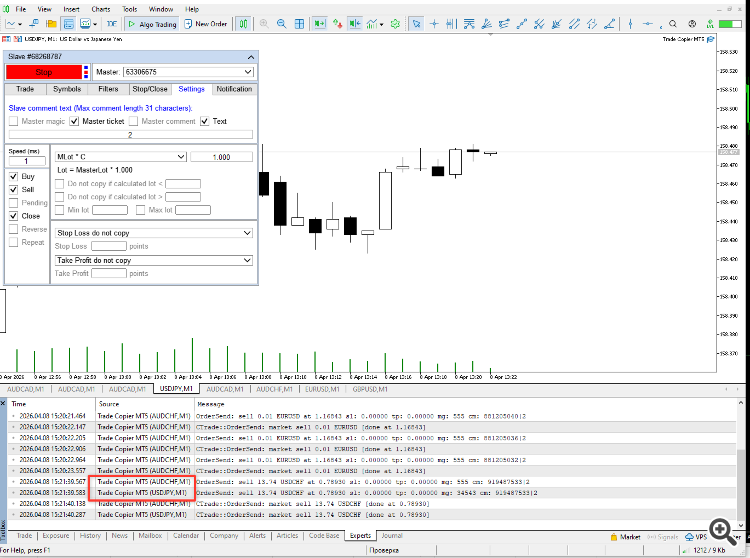Viewport: 750px width, 558px height.
Task: Switch to the Symbols tab
Action: (67, 89)
